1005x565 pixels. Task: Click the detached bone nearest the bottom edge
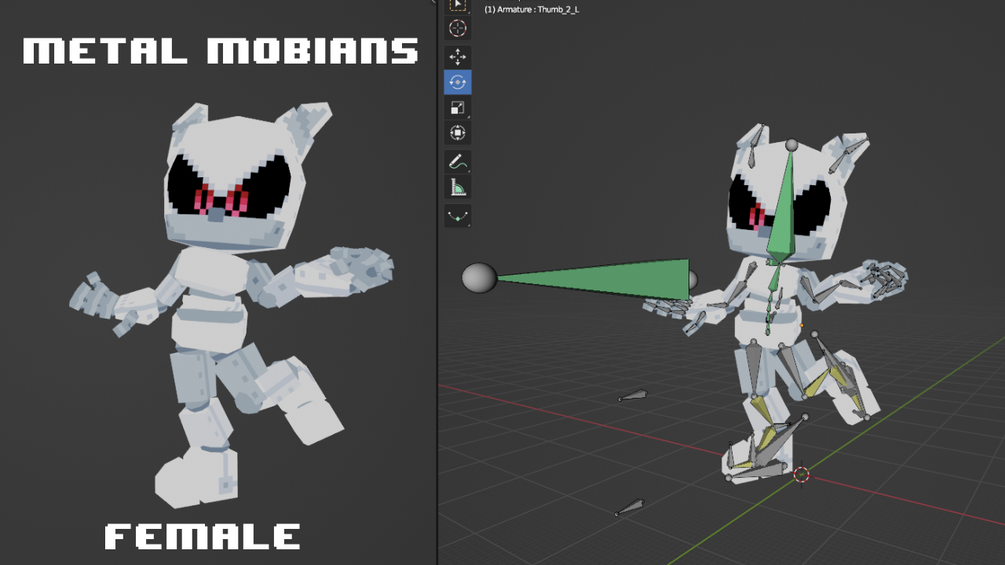(x=629, y=508)
